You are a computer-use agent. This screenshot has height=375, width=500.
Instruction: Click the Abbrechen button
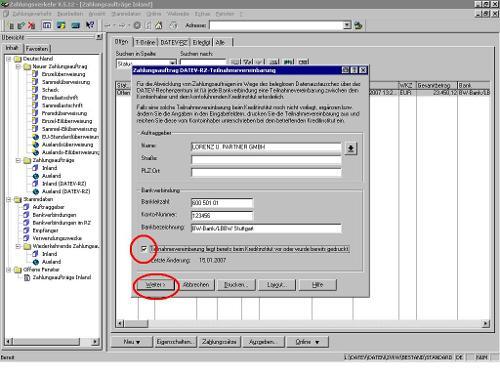(196, 285)
